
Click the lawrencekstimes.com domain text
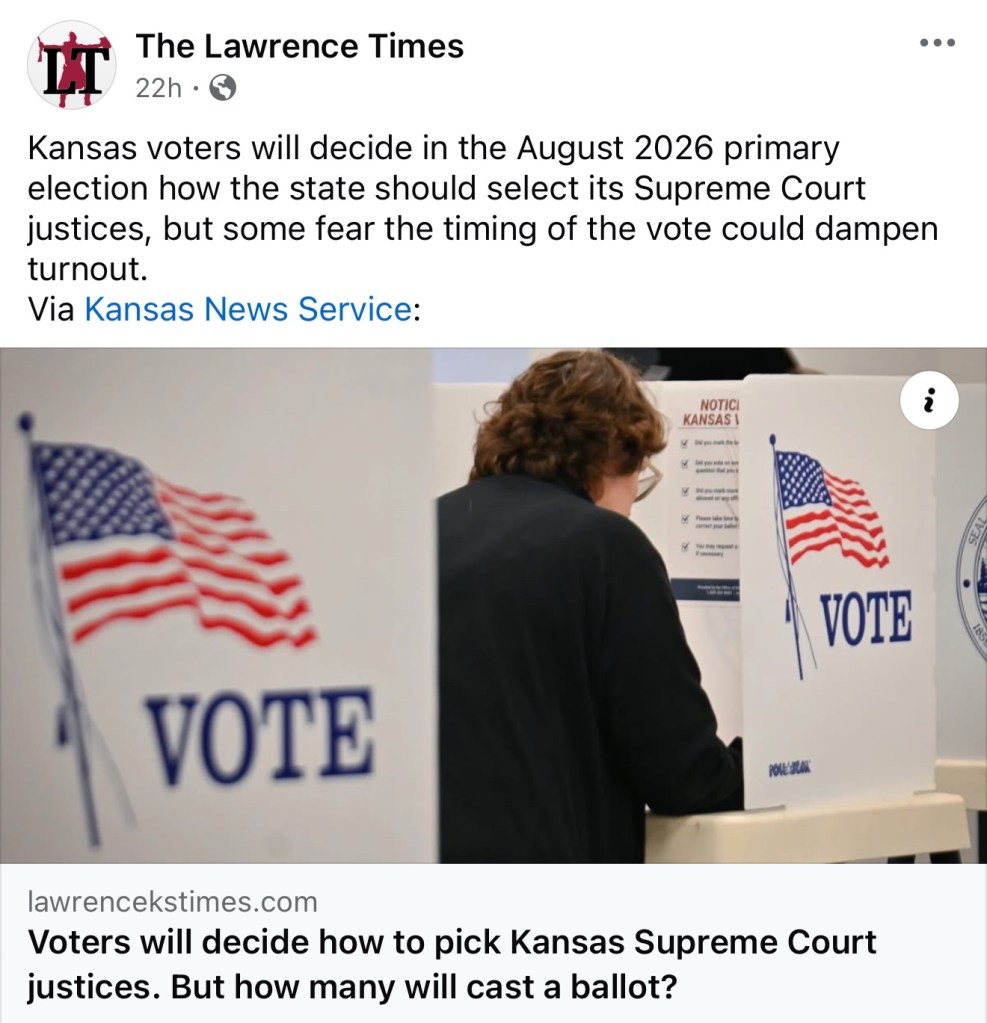pyautogui.click(x=173, y=902)
